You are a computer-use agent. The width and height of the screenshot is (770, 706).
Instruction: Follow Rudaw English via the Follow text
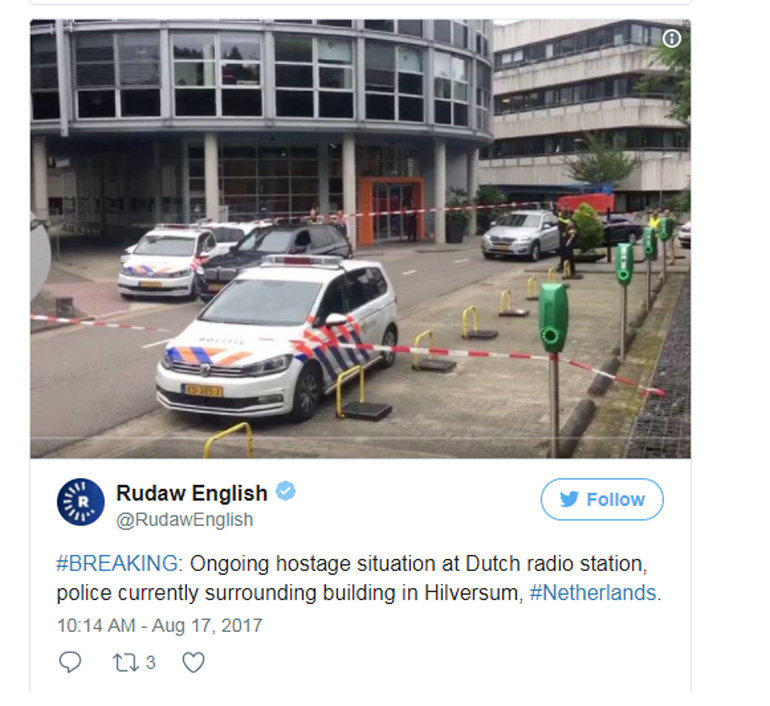[615, 499]
